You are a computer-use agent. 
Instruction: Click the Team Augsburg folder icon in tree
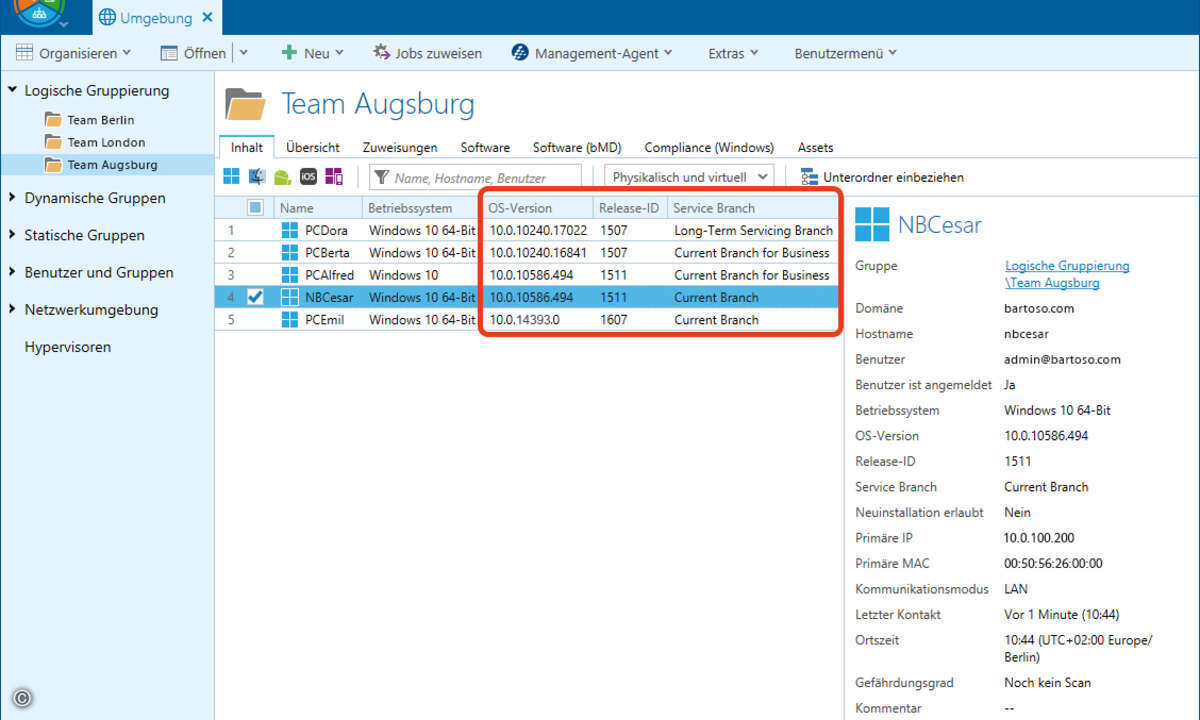(53, 165)
